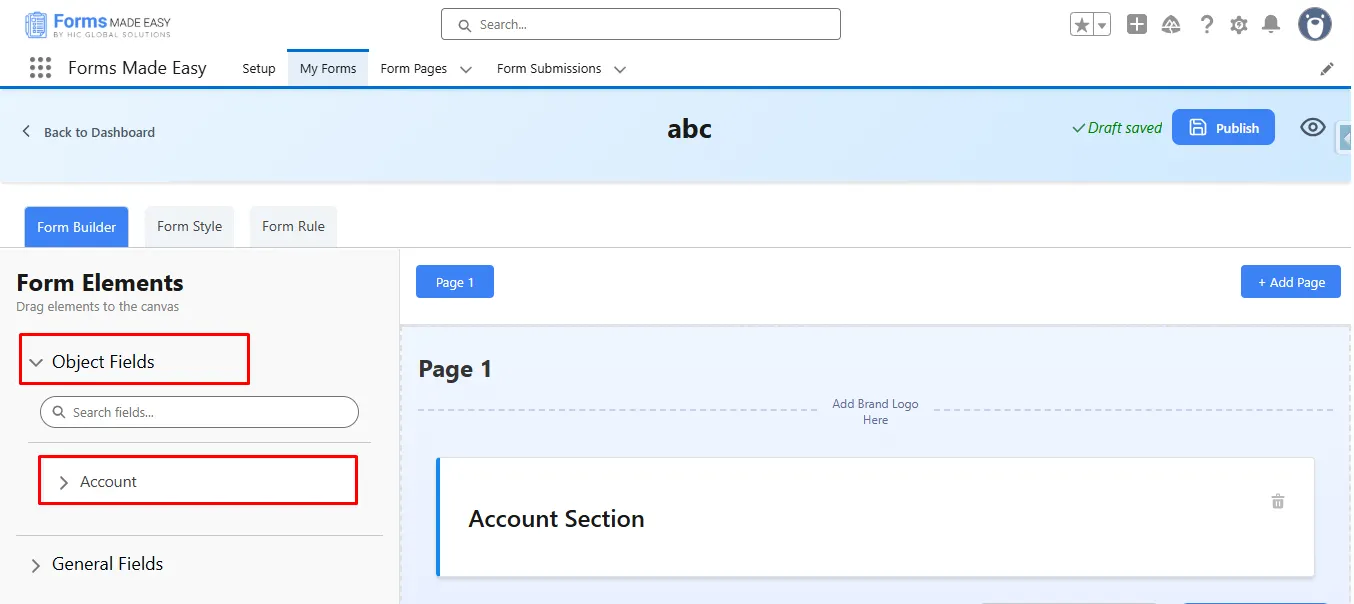Open the Form Submissions dropdown chevron
The height and width of the screenshot is (604, 1354).
[x=620, y=70]
